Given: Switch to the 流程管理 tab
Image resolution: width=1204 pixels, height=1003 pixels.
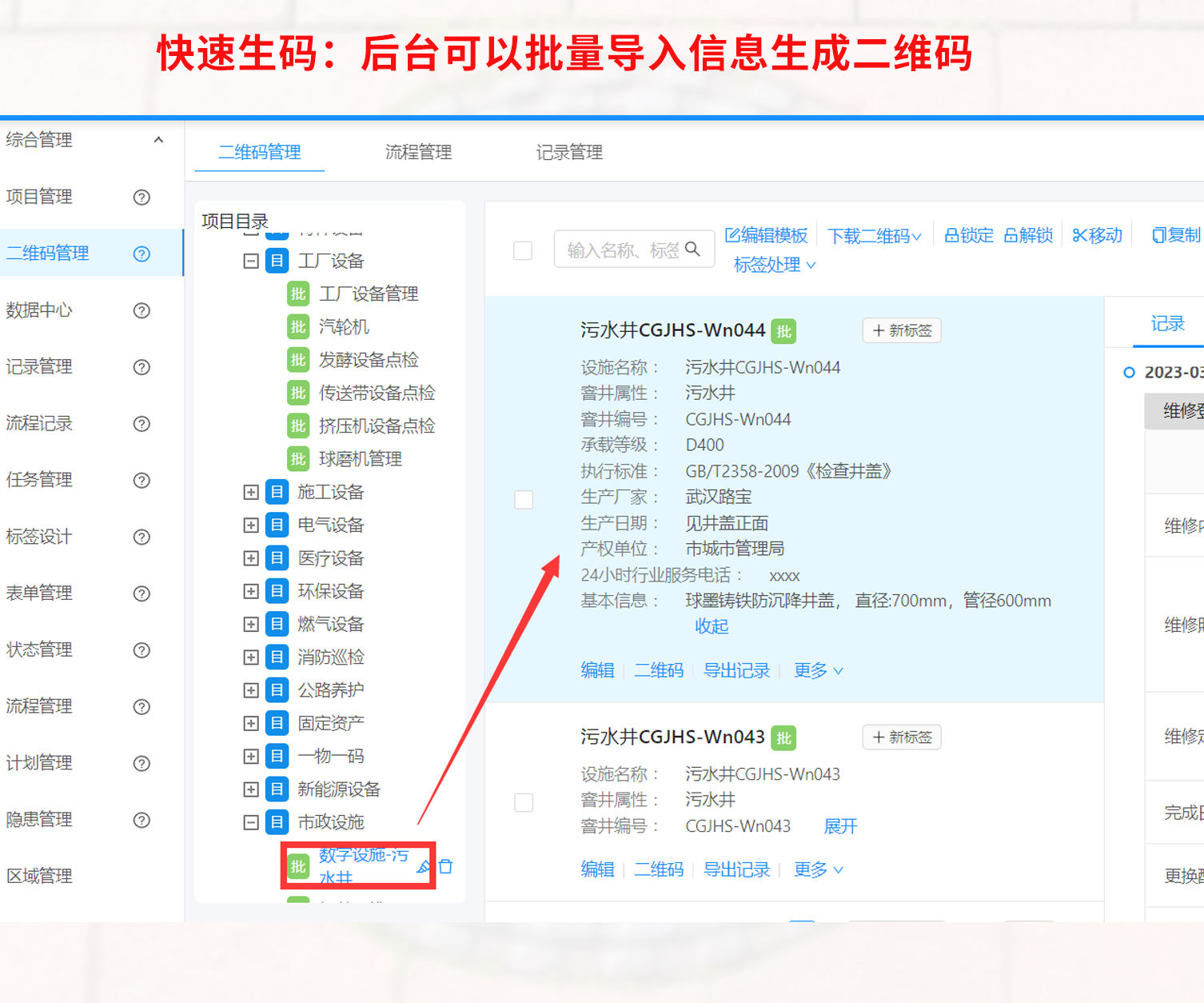Looking at the screenshot, I should pyautogui.click(x=417, y=152).
